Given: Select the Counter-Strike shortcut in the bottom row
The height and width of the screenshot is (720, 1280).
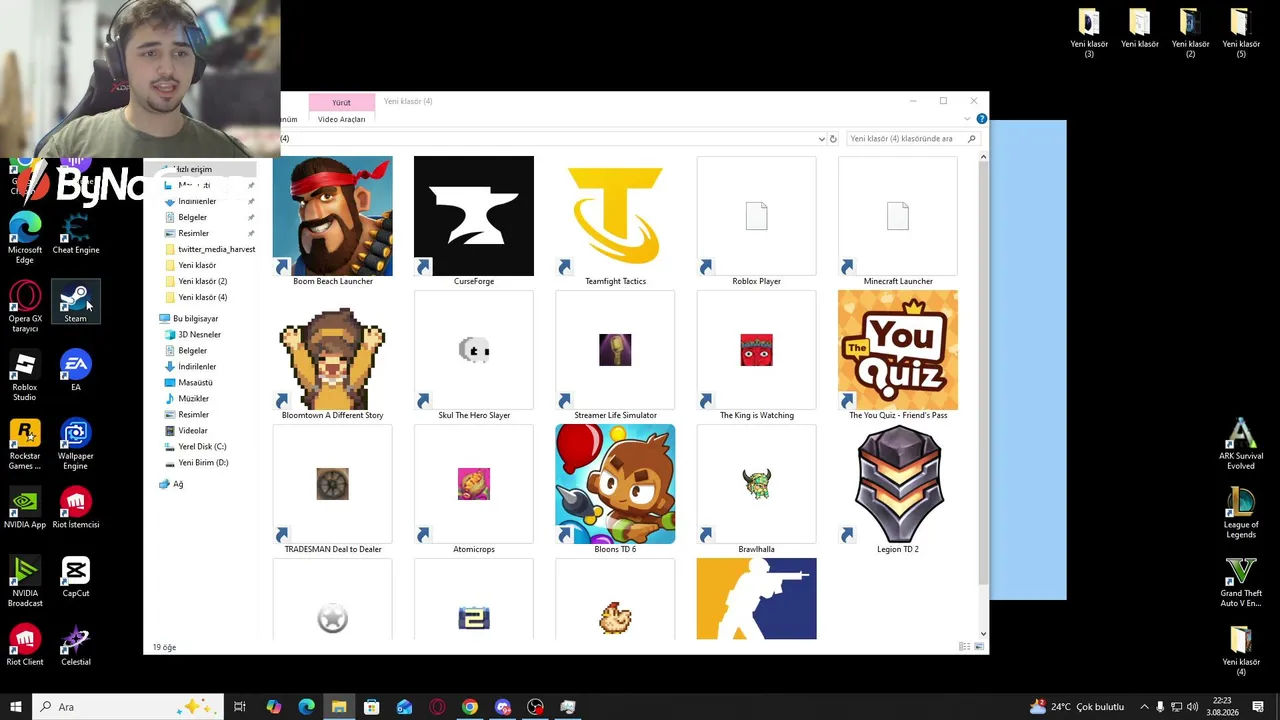Looking at the screenshot, I should click(756, 599).
